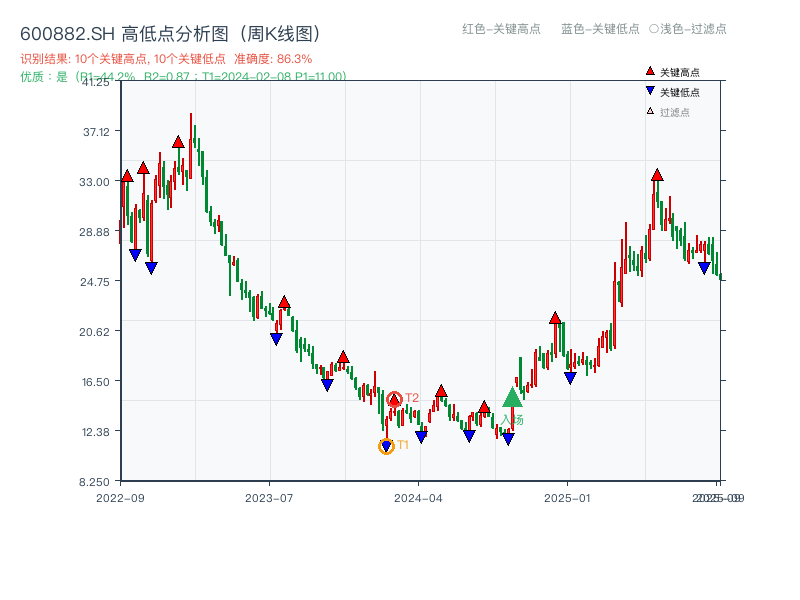Select the red-circled T2 high point marker

[x=394, y=398]
